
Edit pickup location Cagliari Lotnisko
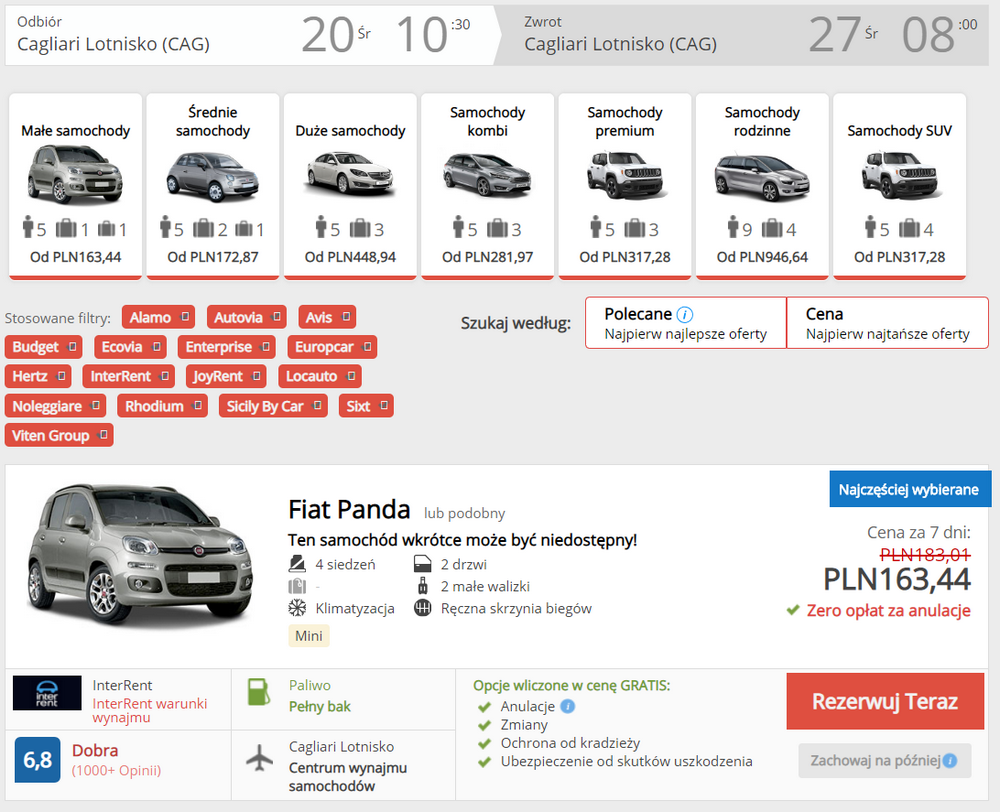114,44
